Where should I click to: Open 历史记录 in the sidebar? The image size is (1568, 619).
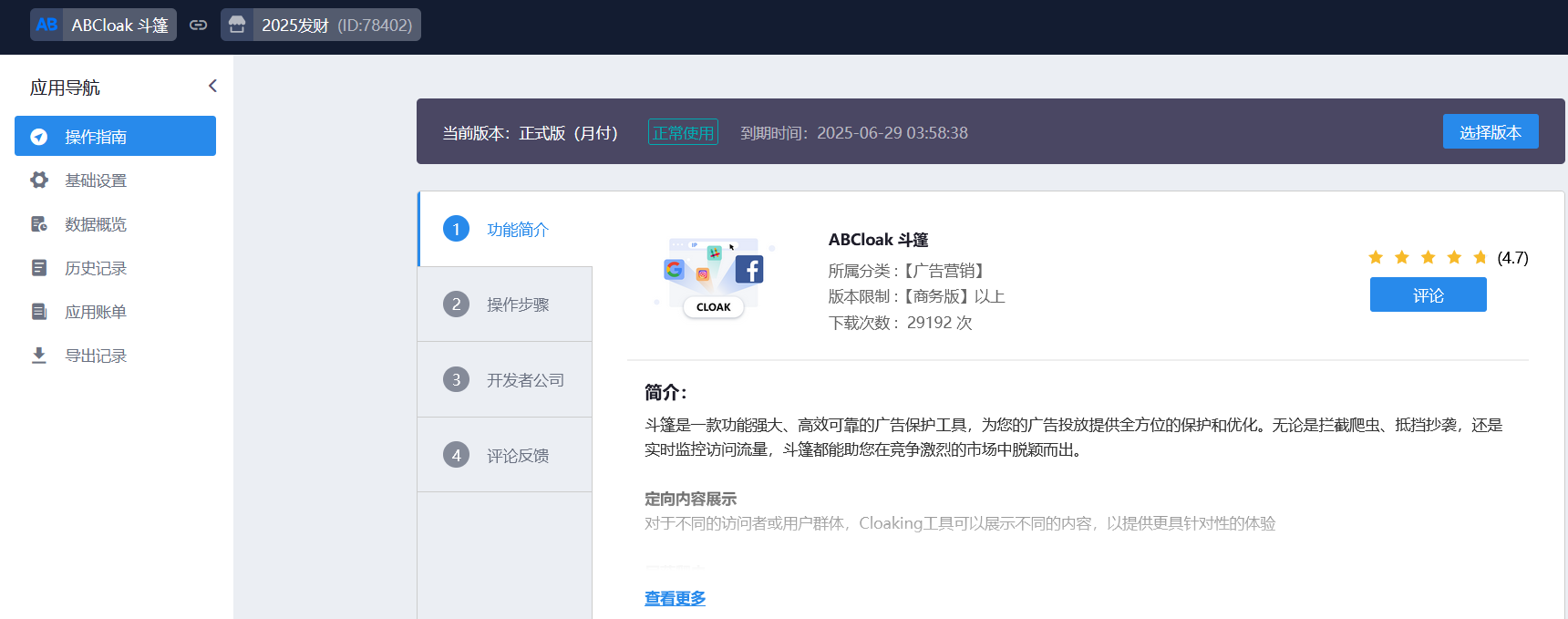click(115, 268)
